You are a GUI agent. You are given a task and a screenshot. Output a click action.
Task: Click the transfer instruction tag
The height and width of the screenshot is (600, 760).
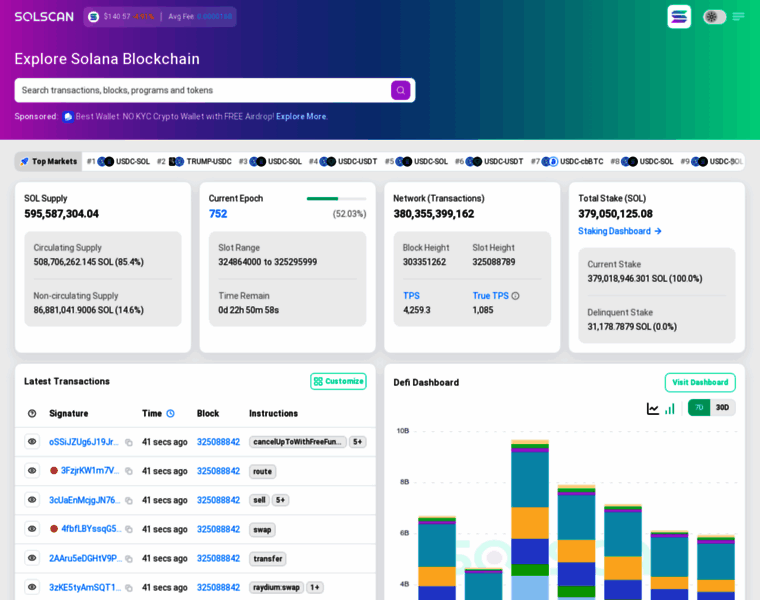coord(268,558)
